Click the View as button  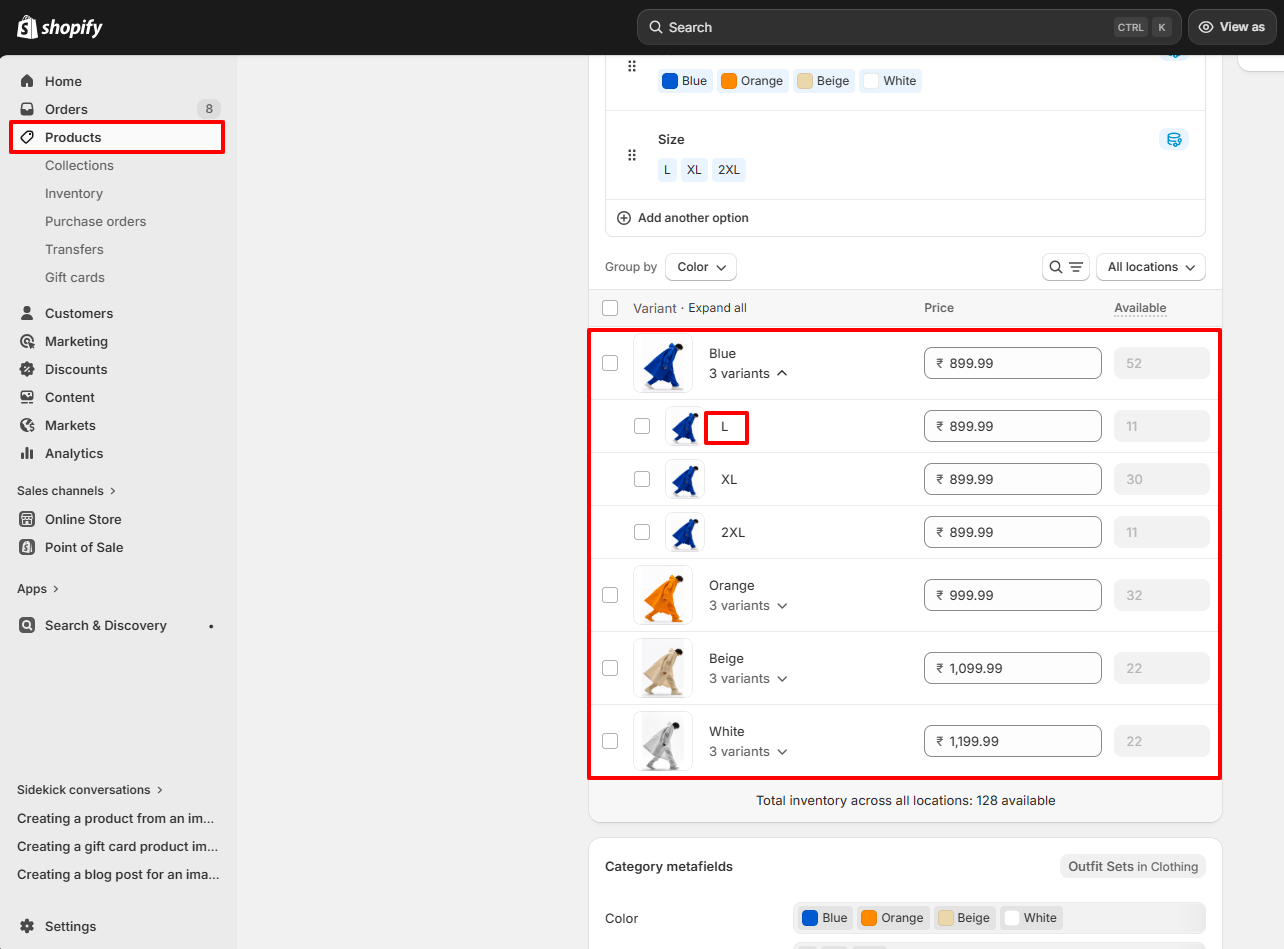click(1232, 27)
